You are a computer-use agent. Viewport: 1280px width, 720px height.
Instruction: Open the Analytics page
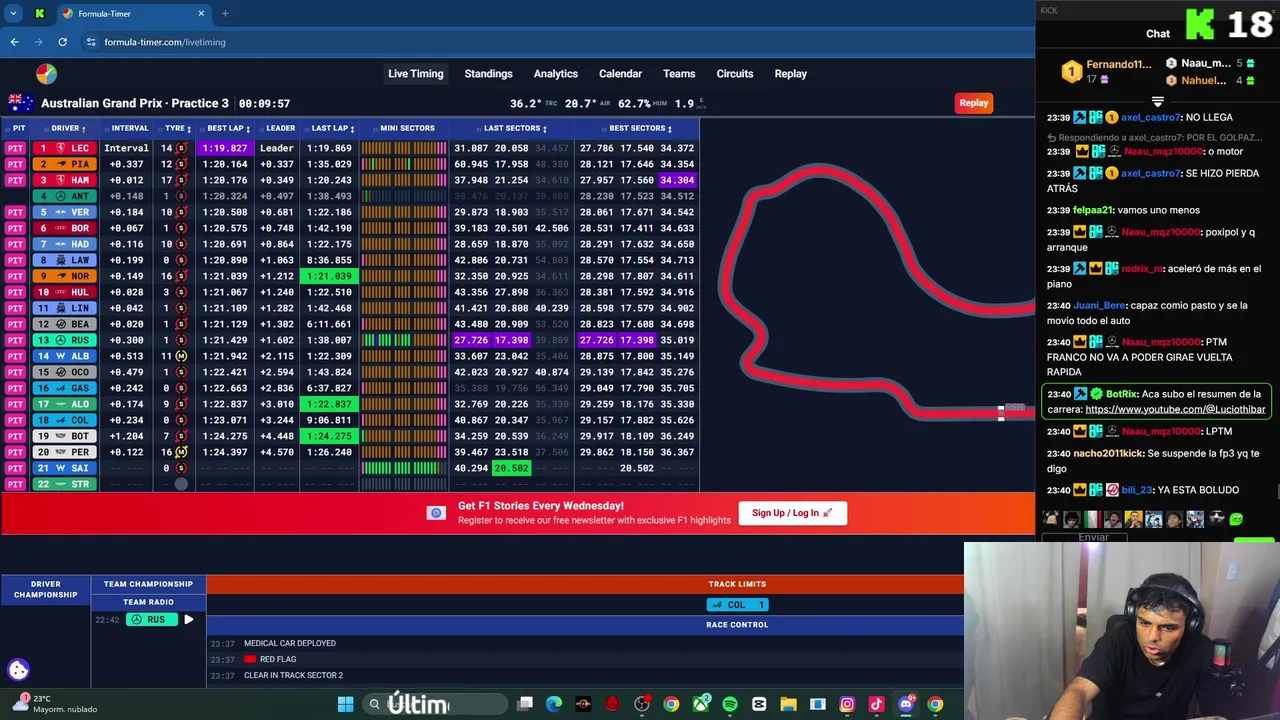(555, 74)
